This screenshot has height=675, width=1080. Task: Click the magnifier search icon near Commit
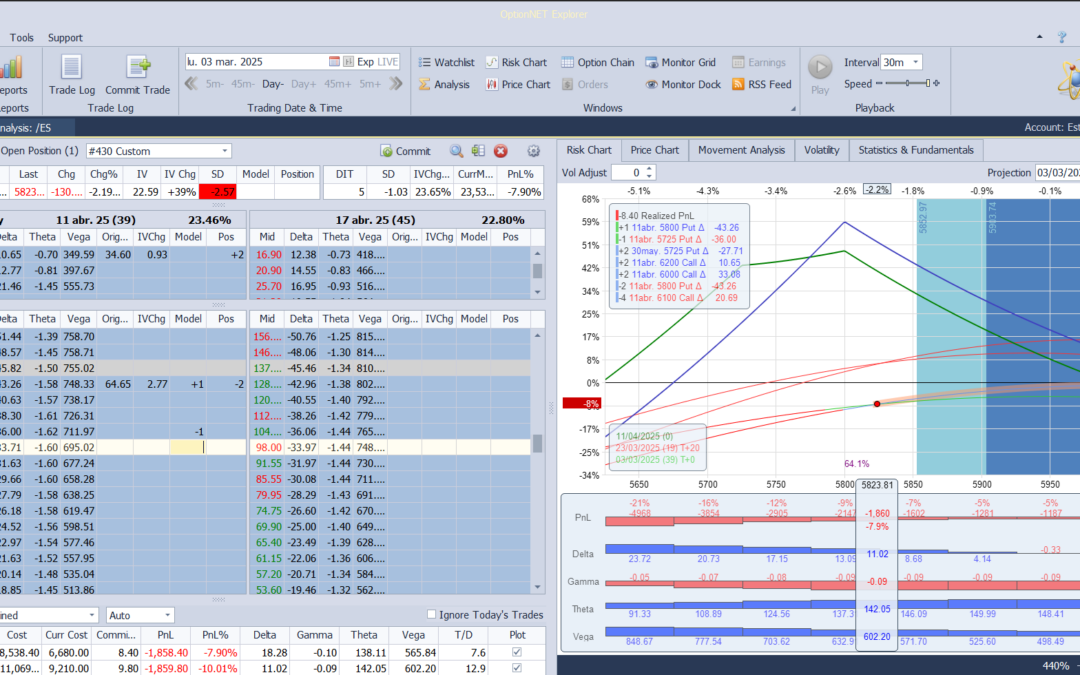[456, 151]
